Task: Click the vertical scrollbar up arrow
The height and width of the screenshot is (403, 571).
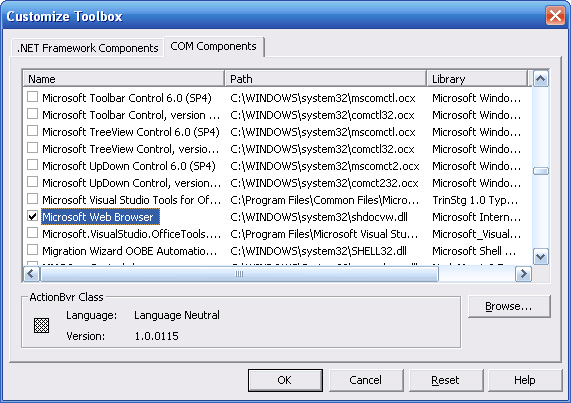Action: 541,79
